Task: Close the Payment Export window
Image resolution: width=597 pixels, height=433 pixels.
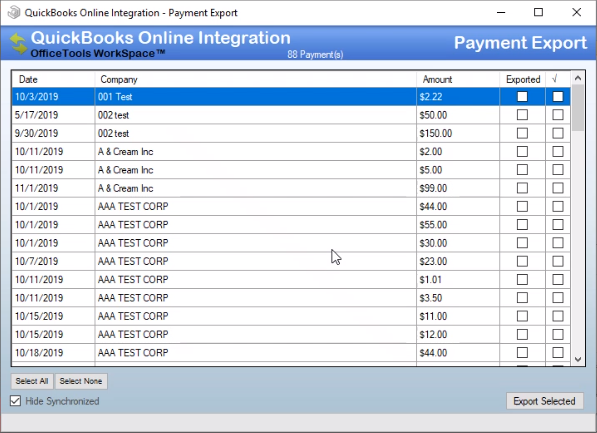Action: pyautogui.click(x=576, y=12)
